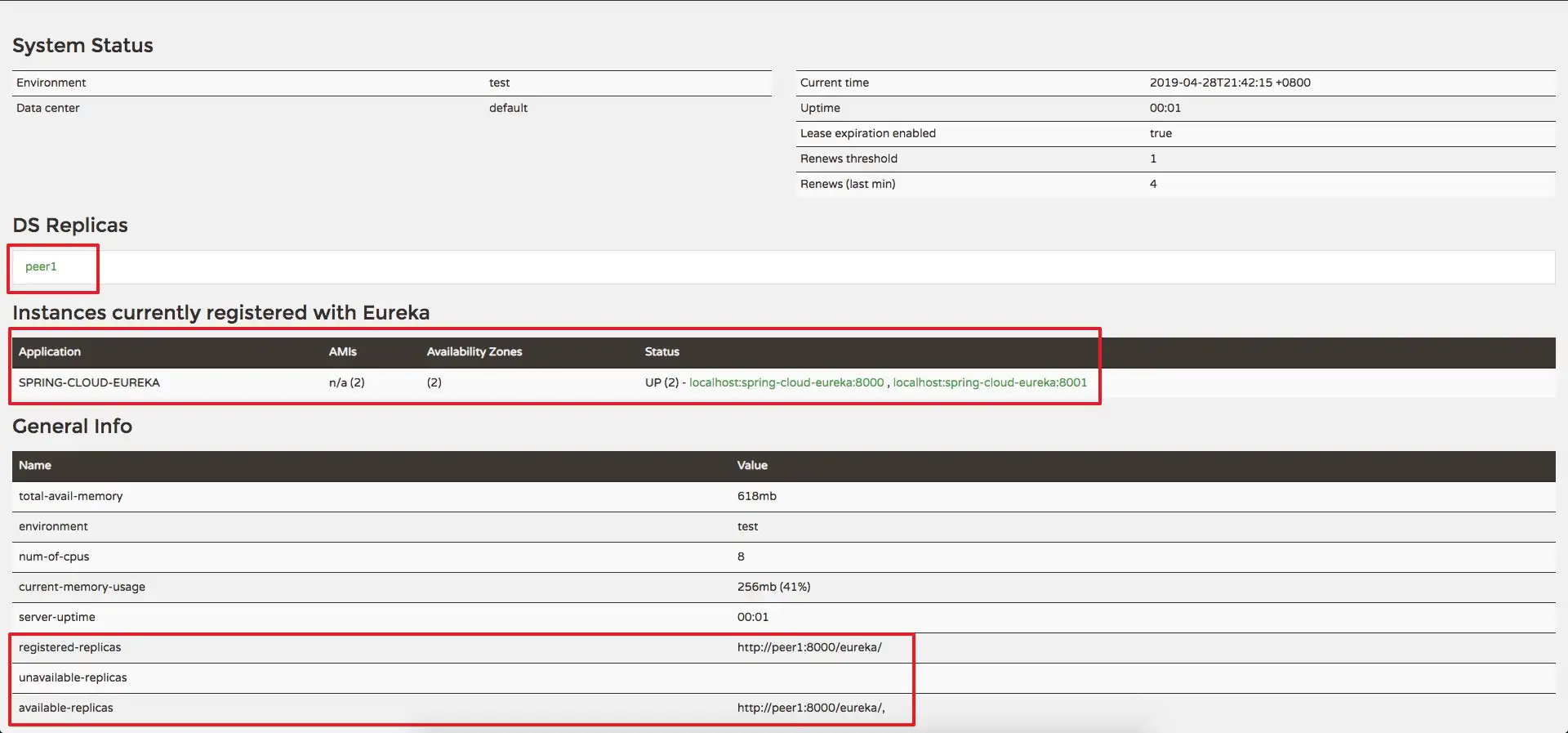Screen dimensions: 1568x733
Task: Select the current-memory-usage row name
Action: click(x=82, y=587)
